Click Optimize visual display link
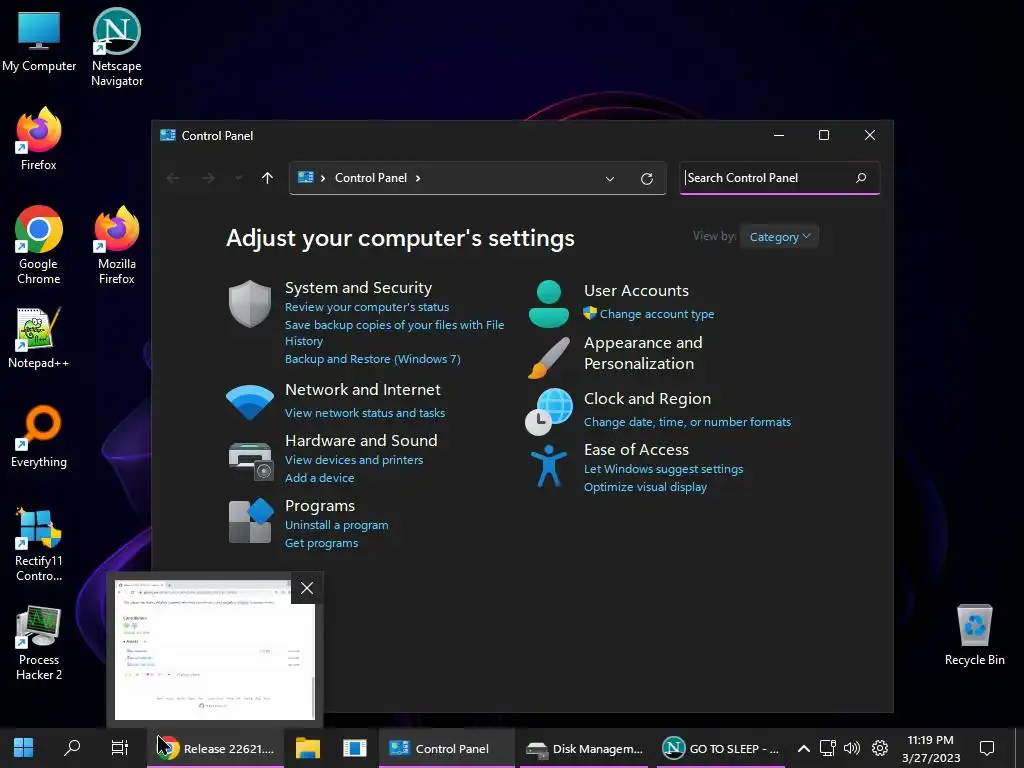This screenshot has width=1024, height=768. [x=645, y=487]
